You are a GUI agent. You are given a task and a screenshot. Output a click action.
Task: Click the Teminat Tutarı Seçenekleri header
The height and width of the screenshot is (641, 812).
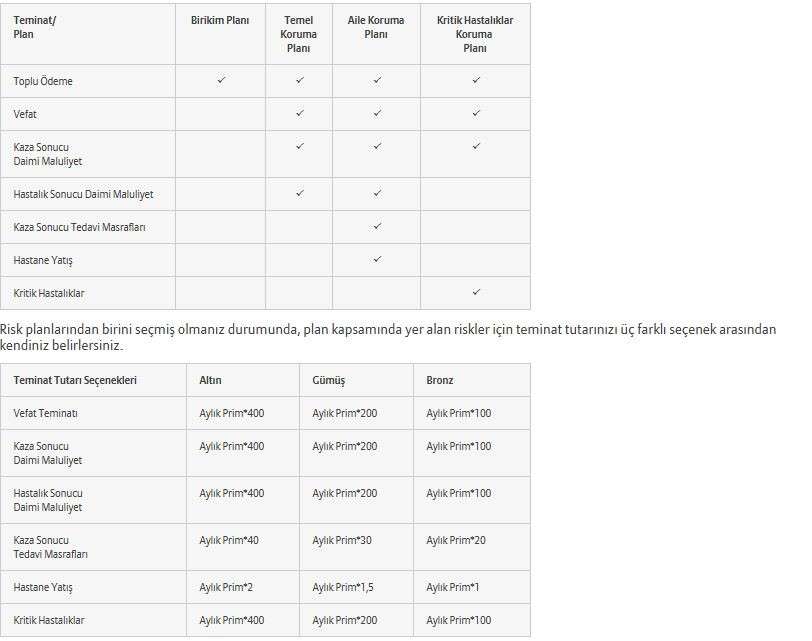pyautogui.click(x=75, y=380)
